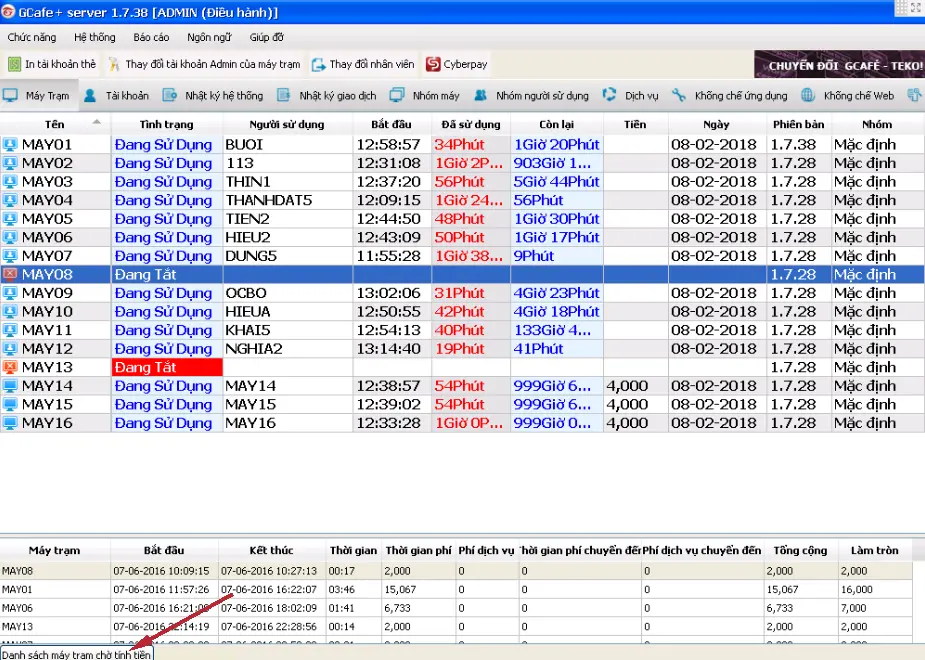Click the 'Thay đổi nhân viên' button label
Viewport: 925px width, 660px height.
372,64
